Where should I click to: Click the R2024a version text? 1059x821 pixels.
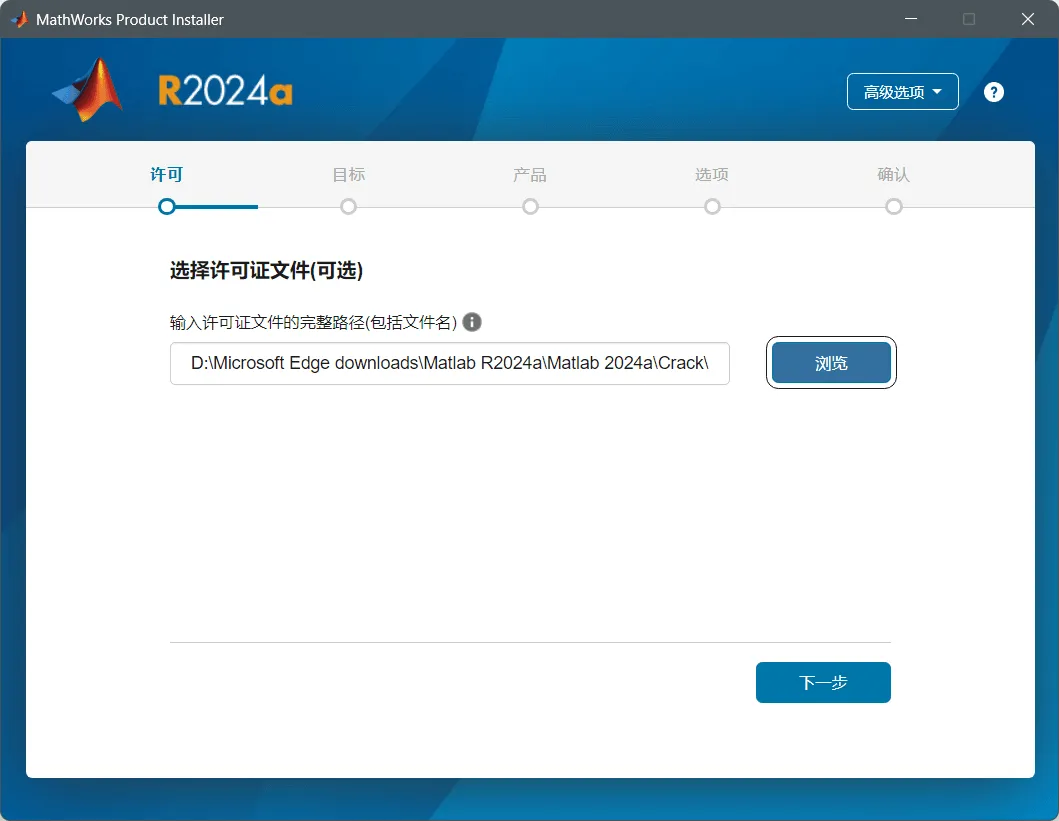click(225, 91)
